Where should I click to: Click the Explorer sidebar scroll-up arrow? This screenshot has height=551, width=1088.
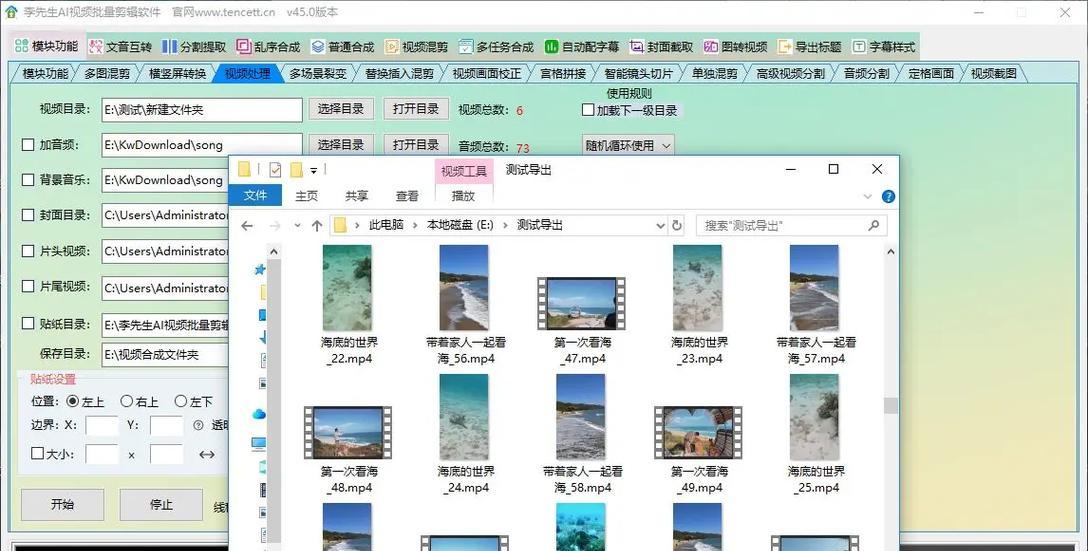(274, 252)
